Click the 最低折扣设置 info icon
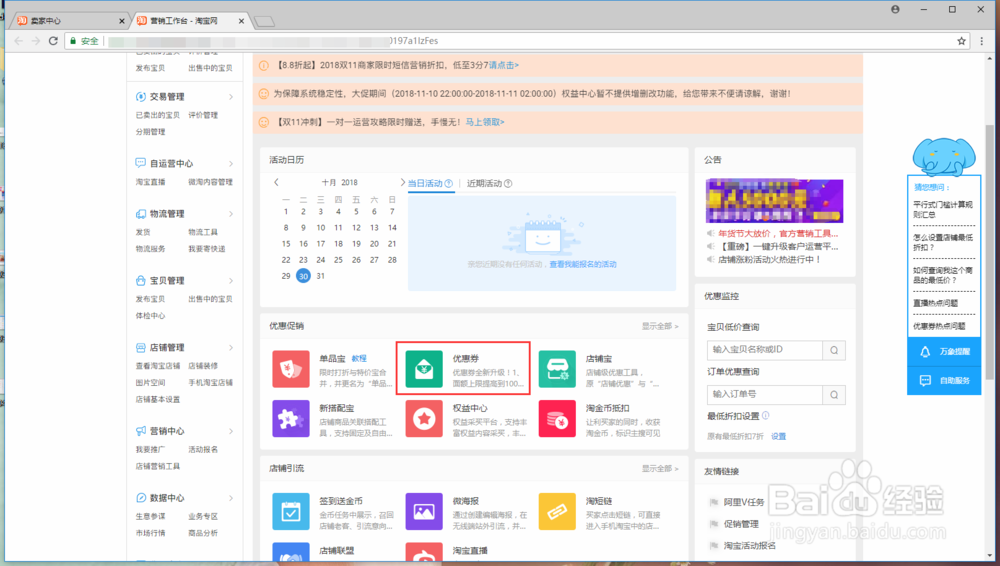 point(765,415)
